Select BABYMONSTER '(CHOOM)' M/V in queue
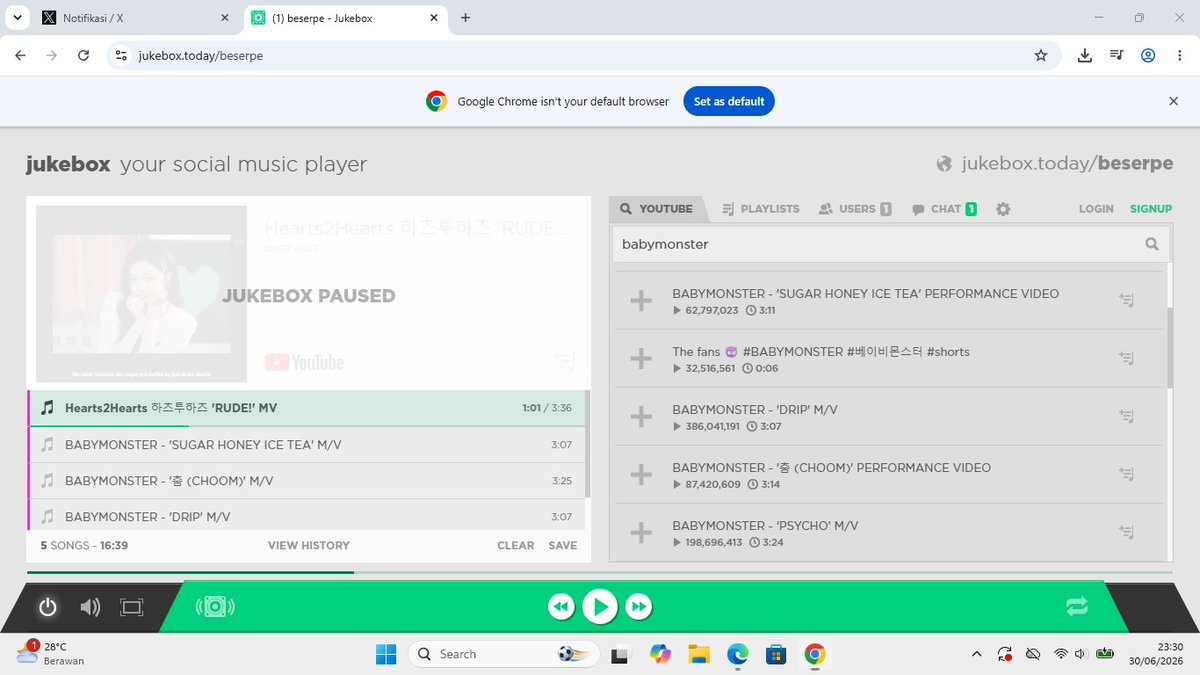The width and height of the screenshot is (1200, 675). (x=307, y=481)
